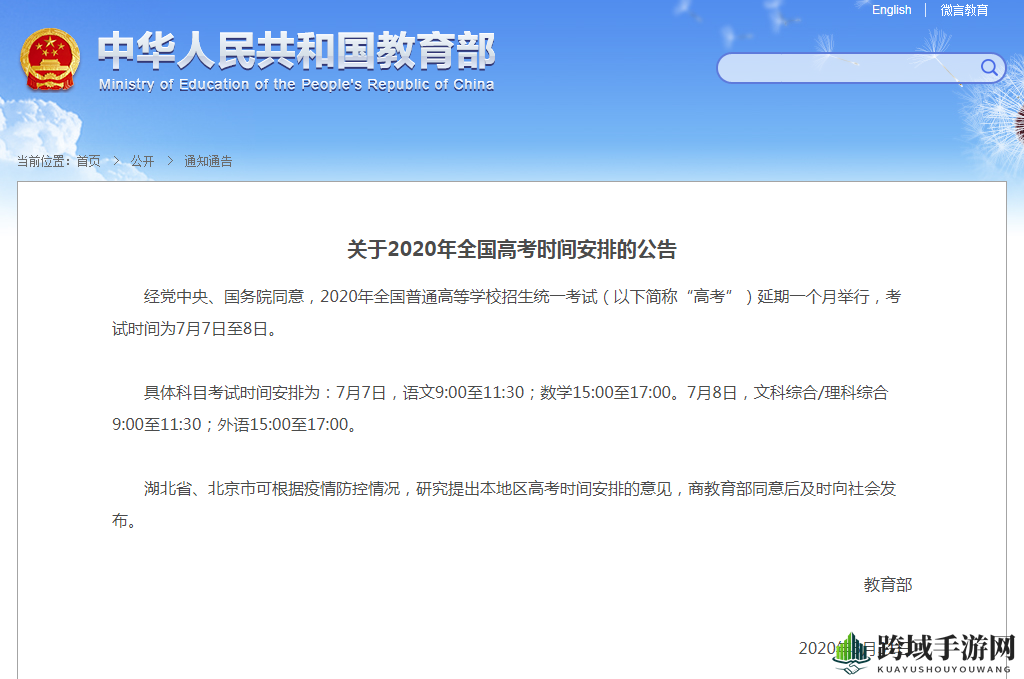The width and height of the screenshot is (1024, 679).
Task: Click the announcement title 关于2020年全国高考时间安排的公告
Action: coord(512,249)
